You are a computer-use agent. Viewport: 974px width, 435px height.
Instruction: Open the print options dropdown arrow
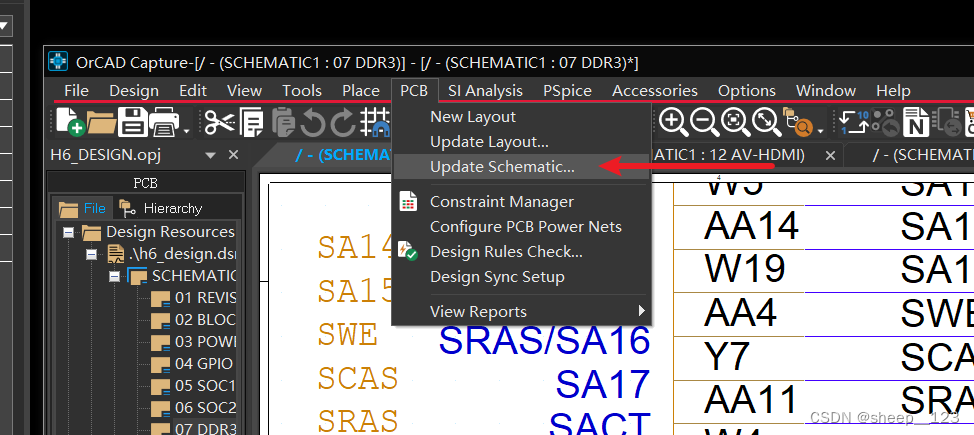point(186,130)
